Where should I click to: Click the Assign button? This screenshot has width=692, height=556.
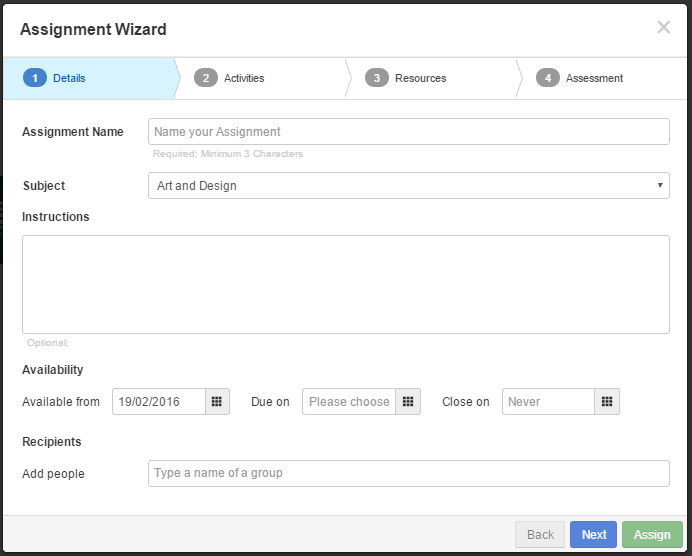pos(652,534)
